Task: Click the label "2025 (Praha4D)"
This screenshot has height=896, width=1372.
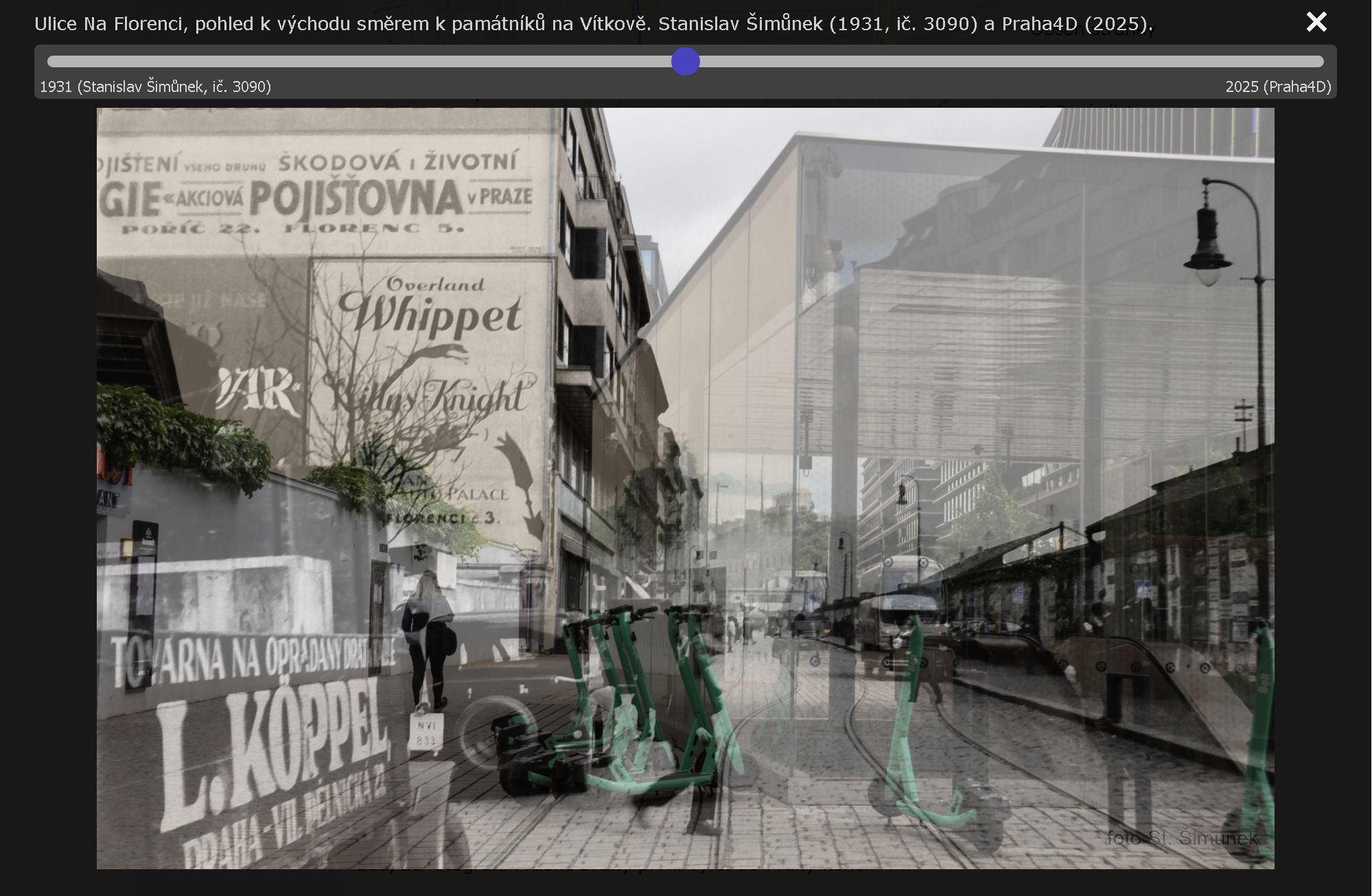Action: [x=1278, y=87]
